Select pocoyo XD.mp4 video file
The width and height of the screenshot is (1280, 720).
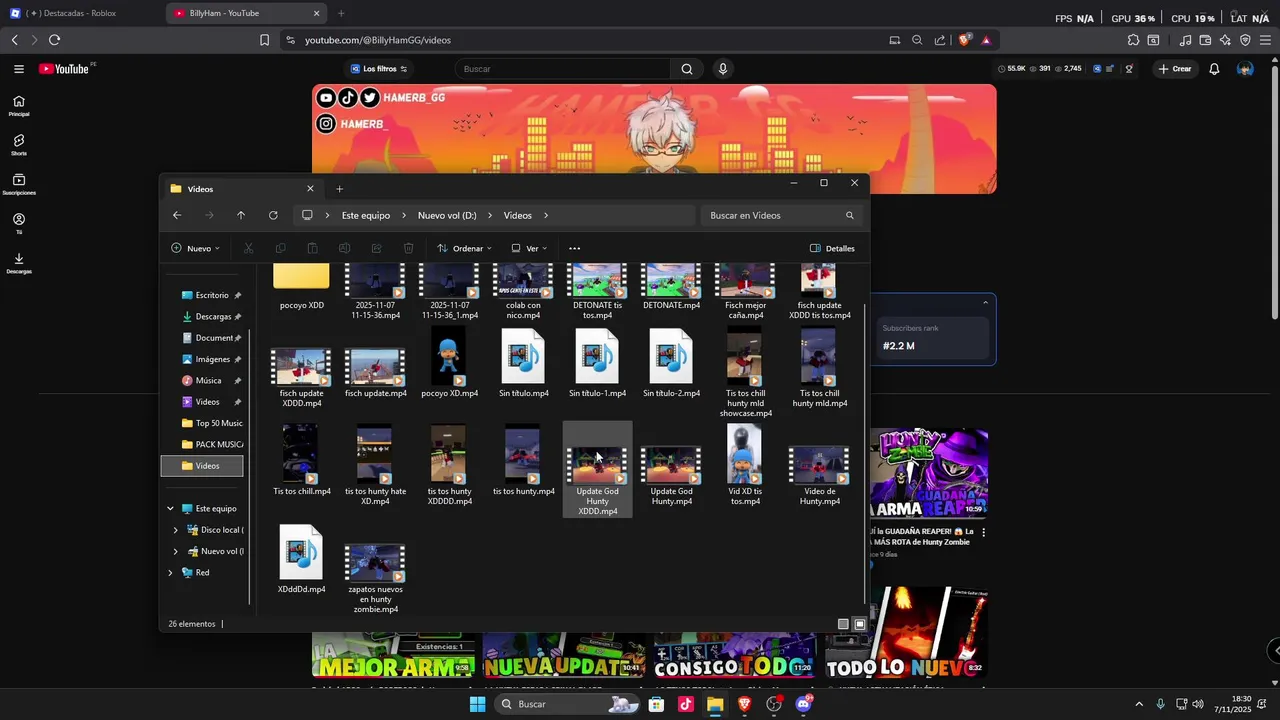(449, 362)
